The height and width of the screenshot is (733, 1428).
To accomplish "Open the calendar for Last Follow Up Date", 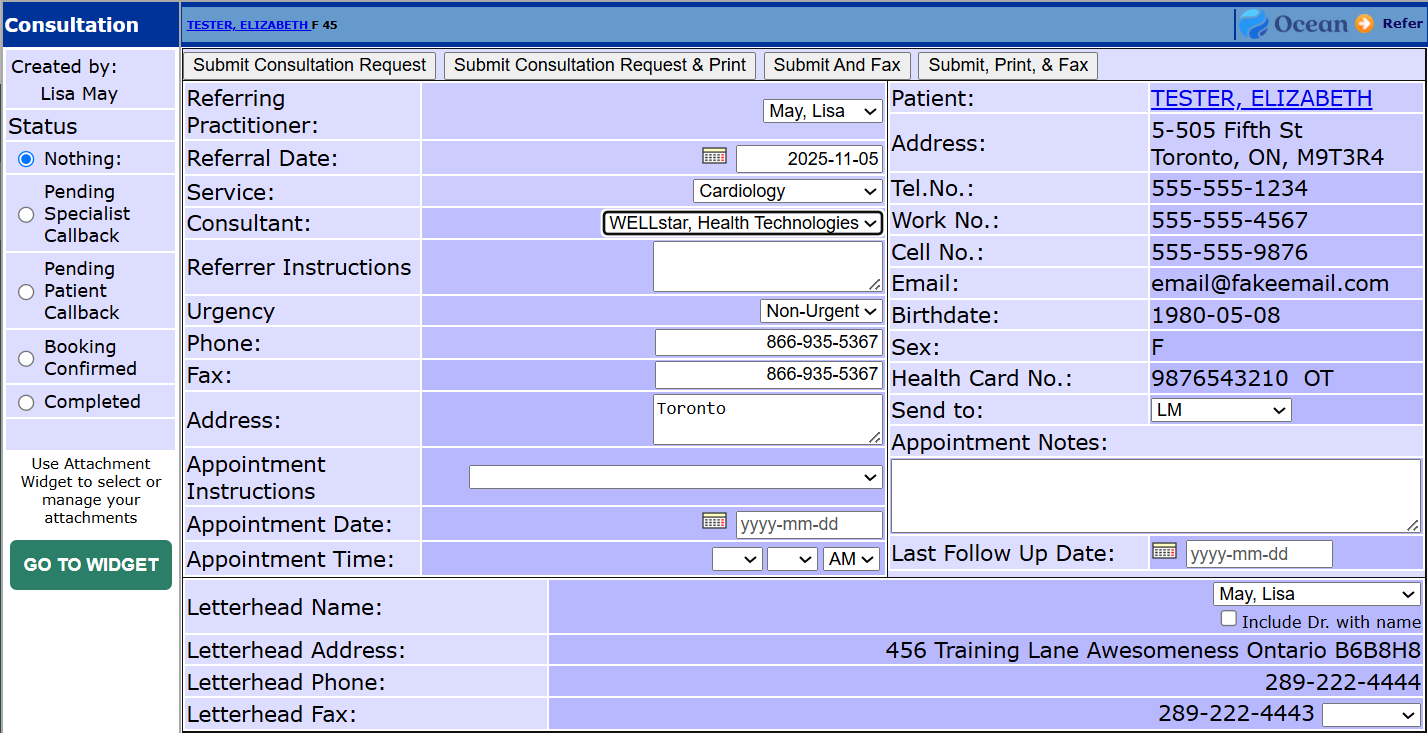I will pos(1164,550).
